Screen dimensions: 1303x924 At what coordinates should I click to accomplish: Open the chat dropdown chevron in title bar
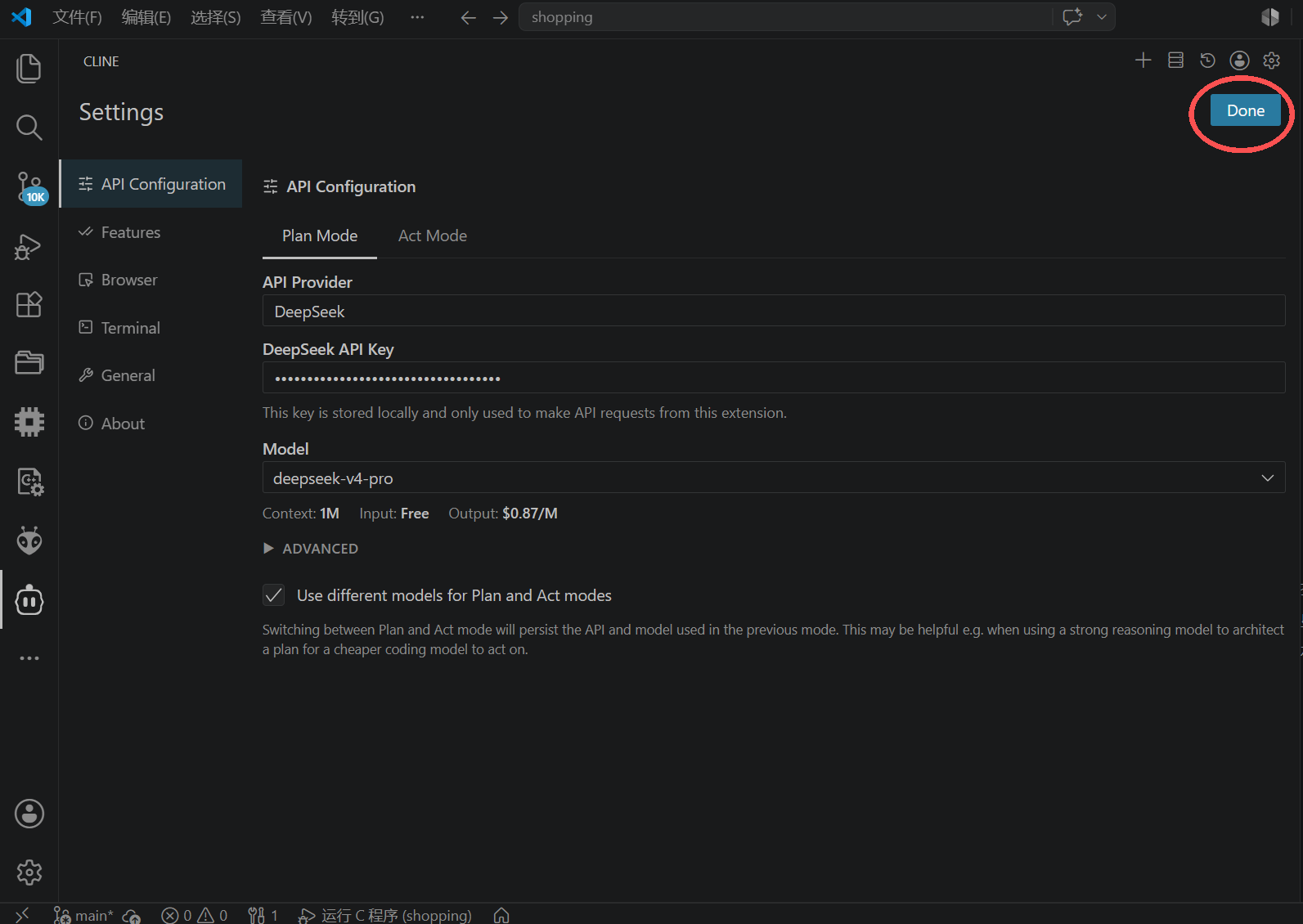coord(1101,17)
